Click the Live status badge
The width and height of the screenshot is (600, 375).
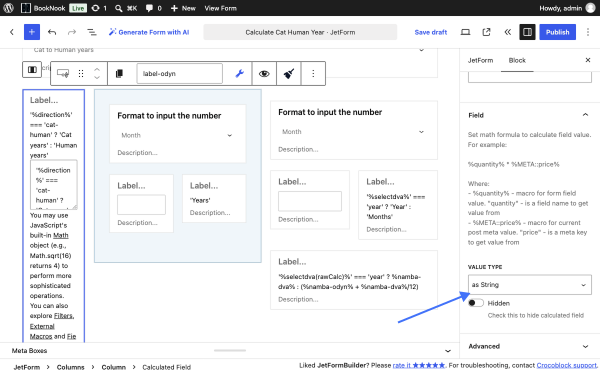(78, 8)
